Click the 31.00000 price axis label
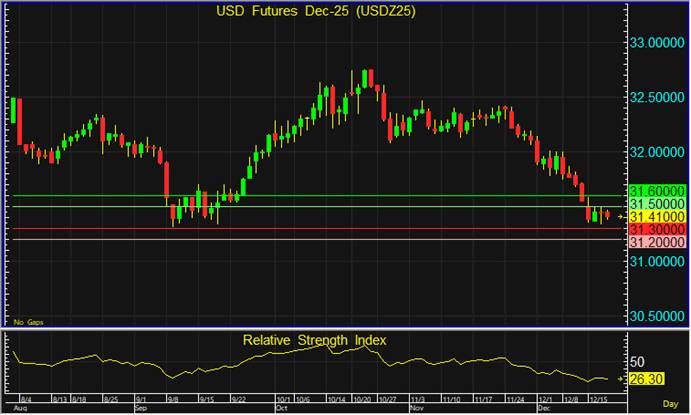The height and width of the screenshot is (415, 691). pos(657,262)
